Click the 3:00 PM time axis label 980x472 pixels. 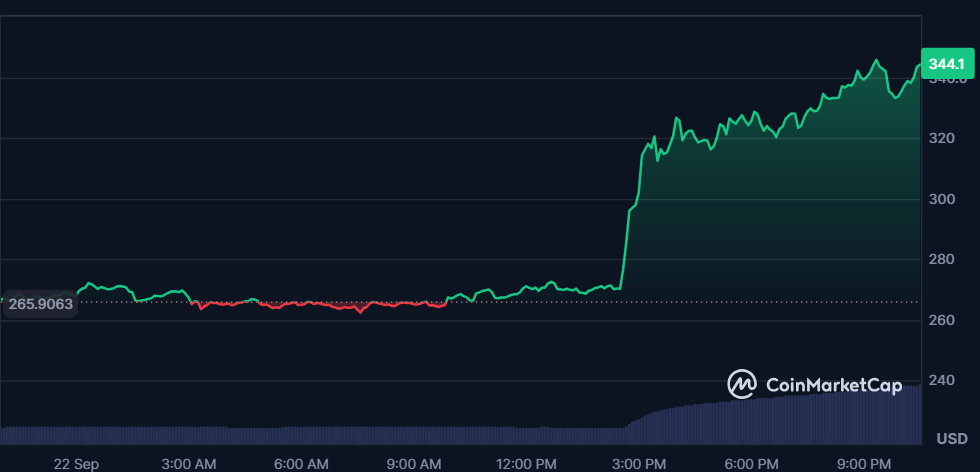[x=639, y=464]
